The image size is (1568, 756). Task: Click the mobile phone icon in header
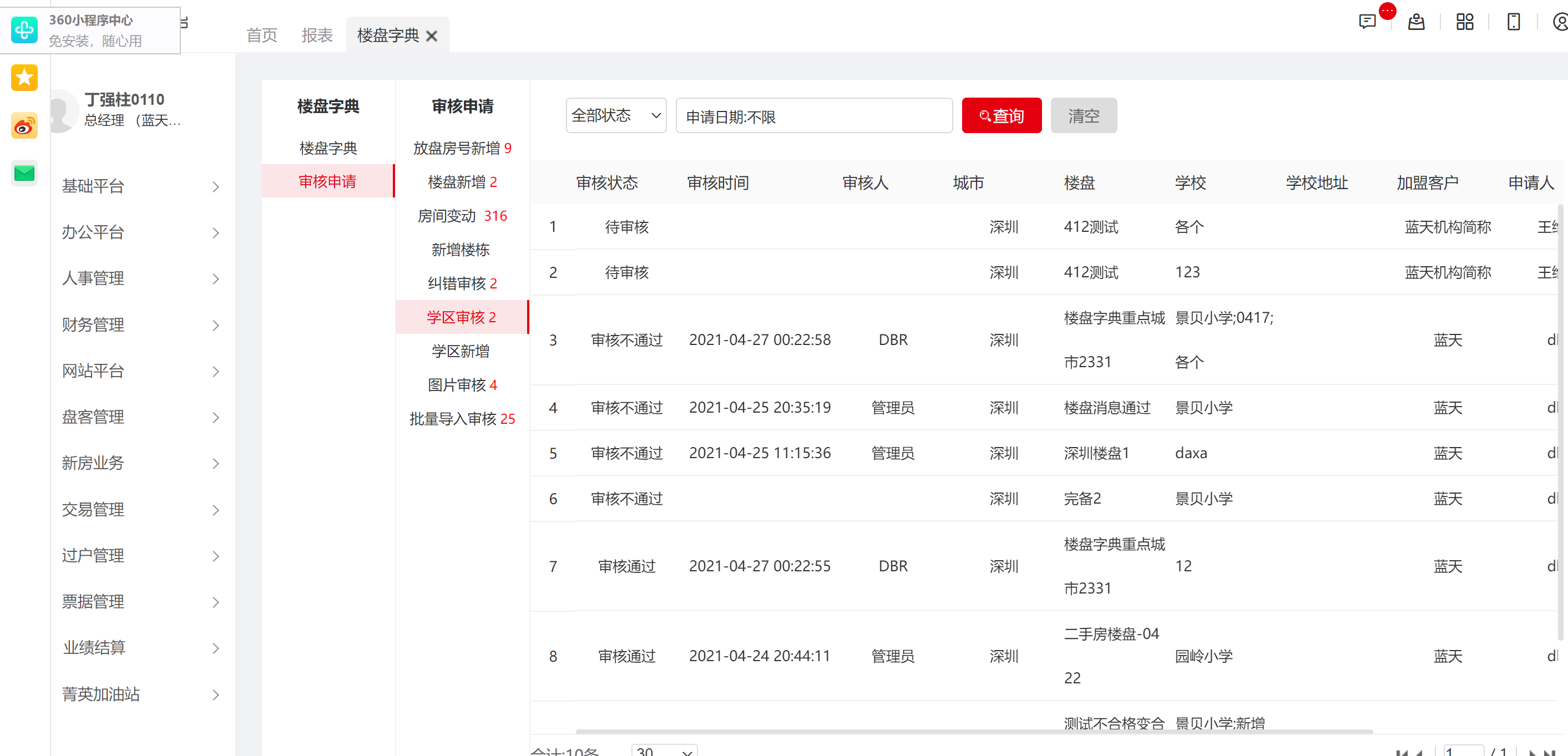(1513, 23)
